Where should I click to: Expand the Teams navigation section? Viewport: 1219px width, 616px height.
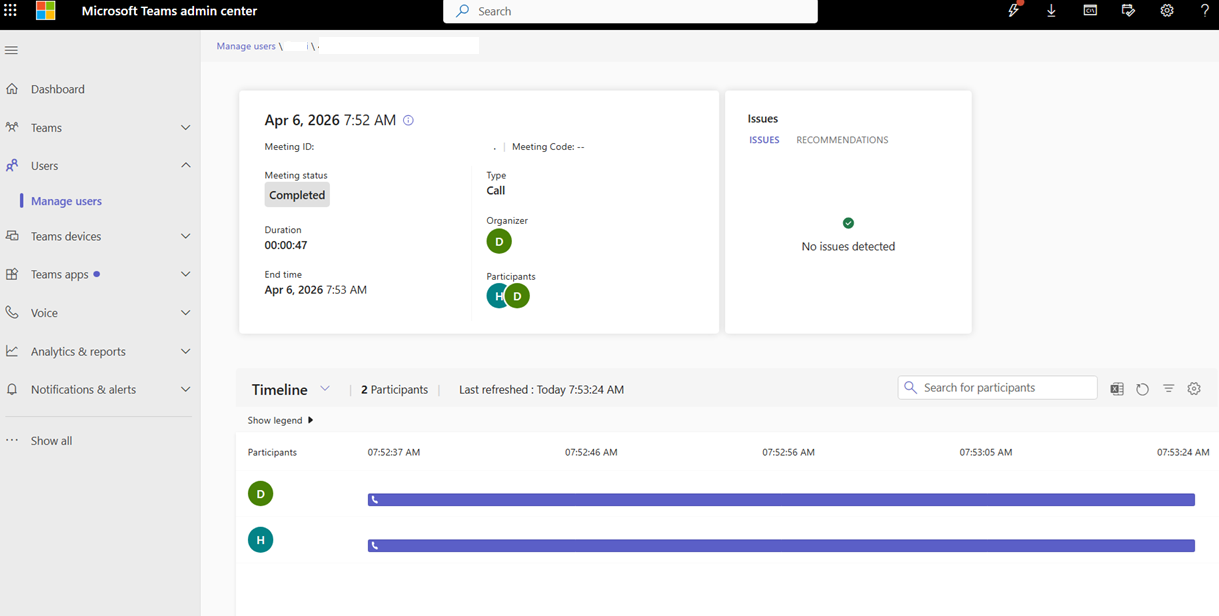click(185, 128)
